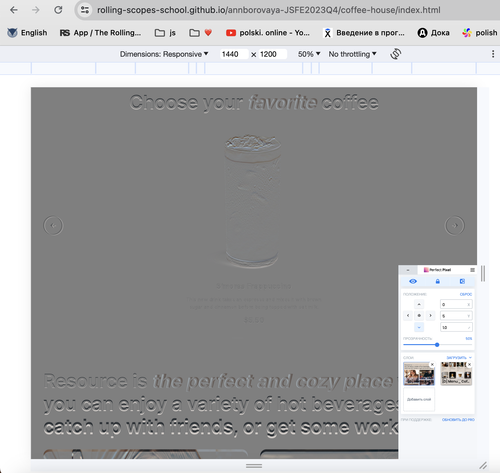Click the X position input field
This screenshot has width=500, height=473.
pyautogui.click(x=456, y=304)
